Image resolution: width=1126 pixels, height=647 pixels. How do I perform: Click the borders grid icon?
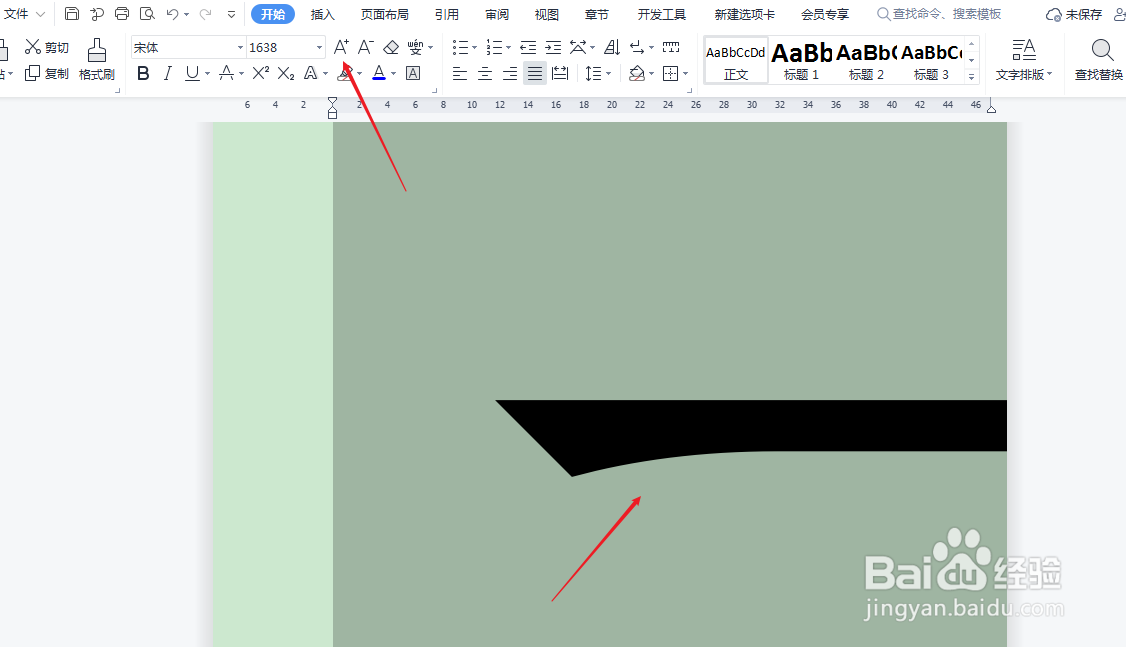tap(671, 73)
